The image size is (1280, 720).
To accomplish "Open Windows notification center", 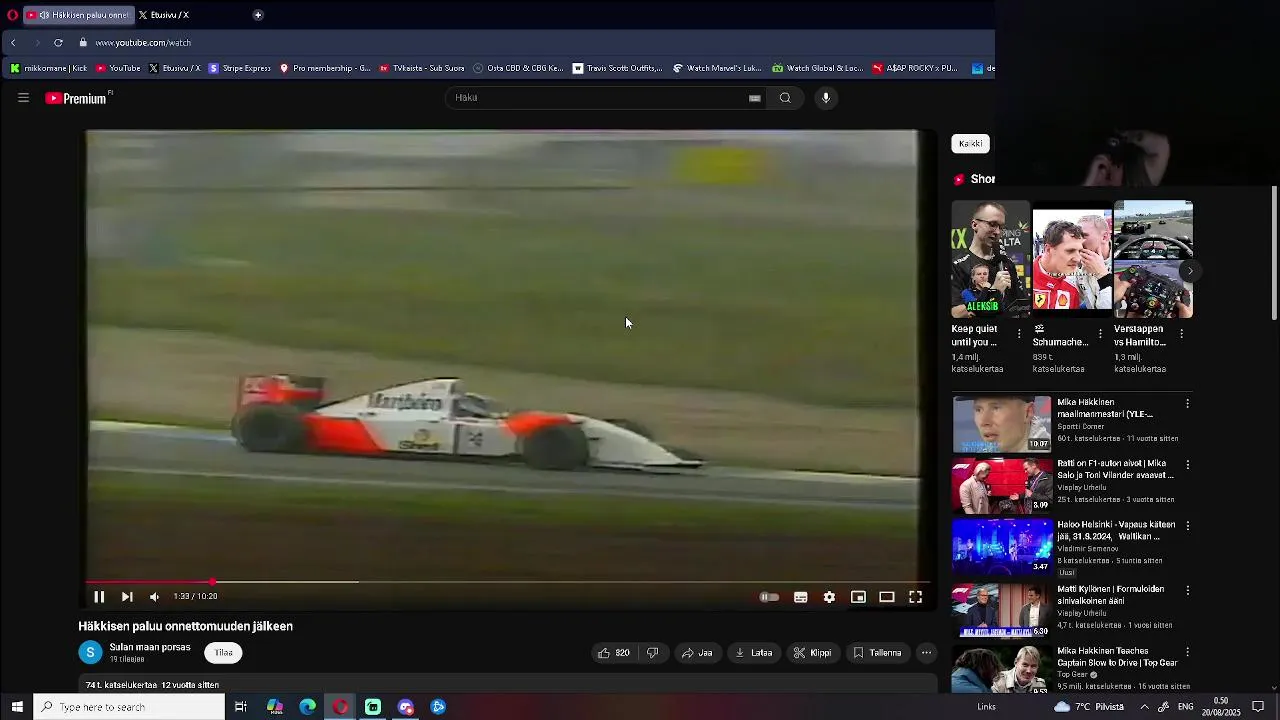I will pyautogui.click(x=1259, y=707).
